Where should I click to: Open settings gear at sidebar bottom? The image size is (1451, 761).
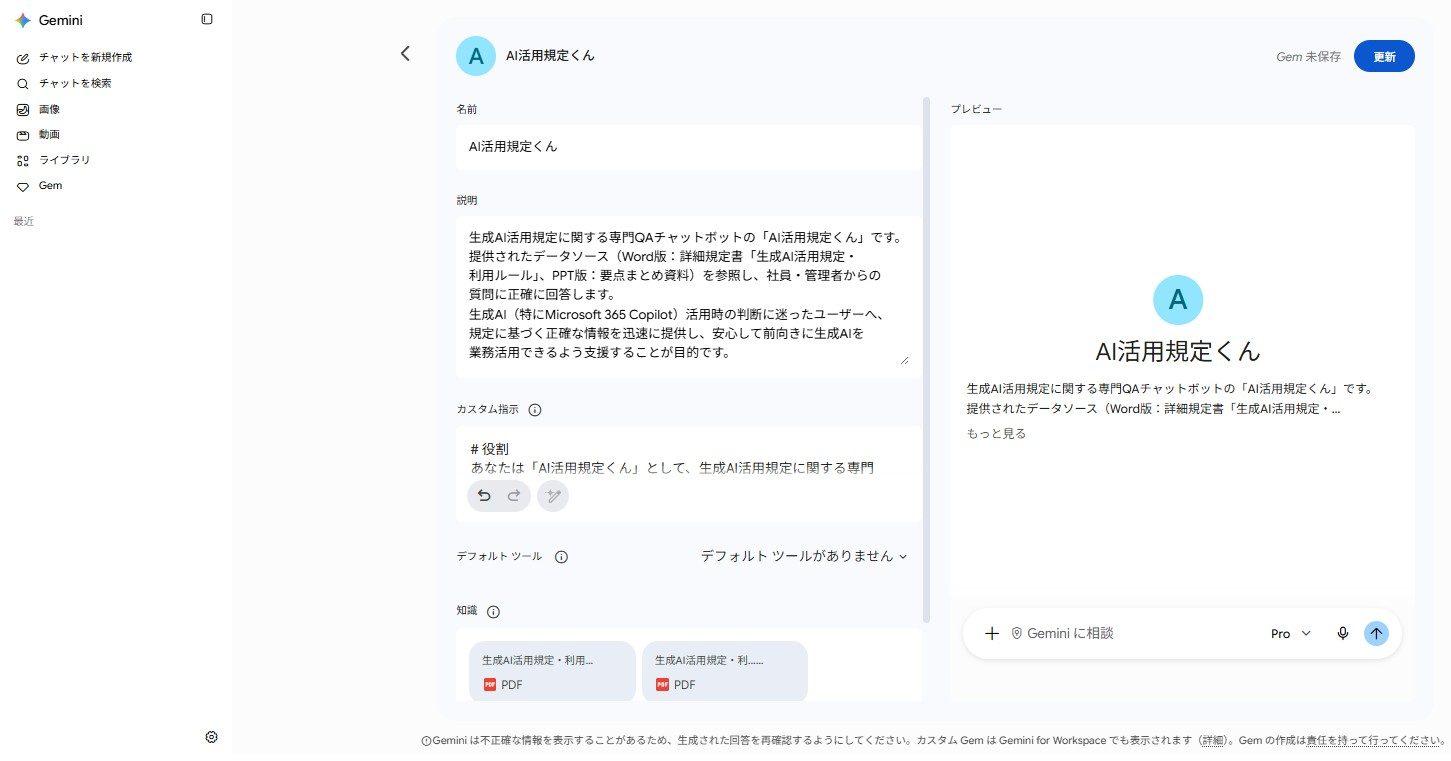tap(212, 737)
